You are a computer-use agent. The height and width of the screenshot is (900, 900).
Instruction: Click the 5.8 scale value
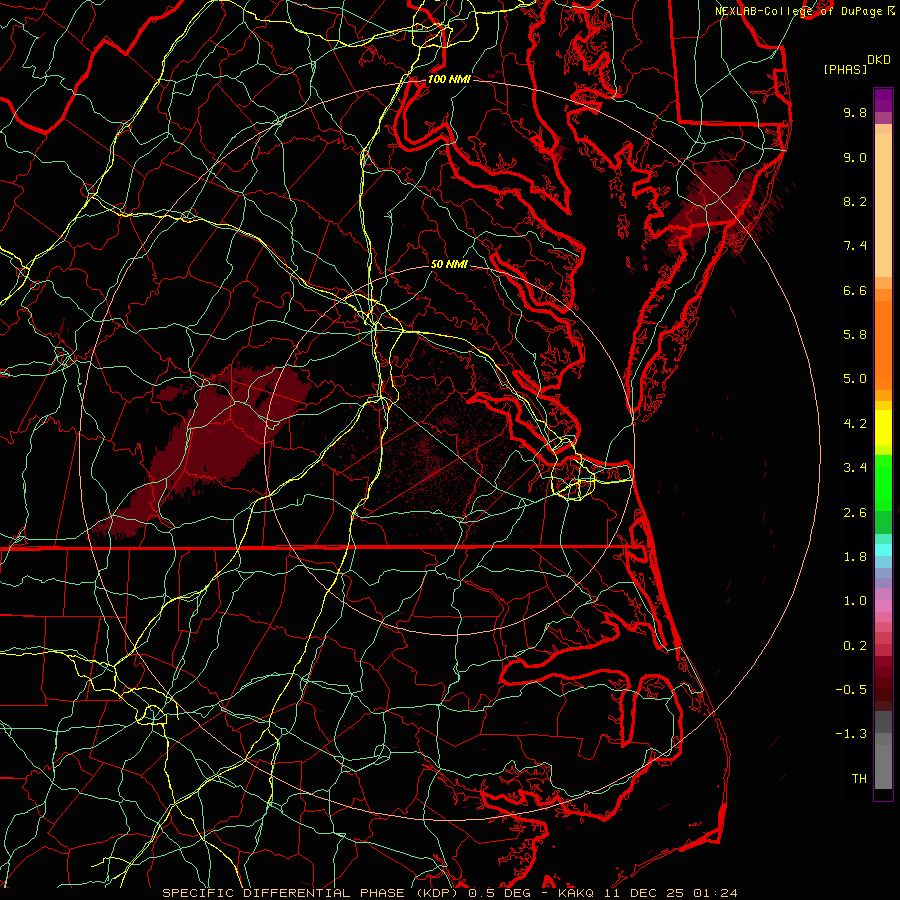(855, 335)
